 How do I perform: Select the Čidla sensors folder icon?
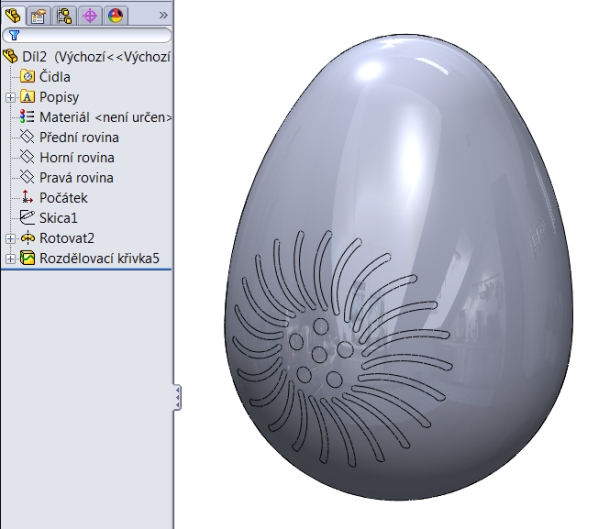coord(28,77)
